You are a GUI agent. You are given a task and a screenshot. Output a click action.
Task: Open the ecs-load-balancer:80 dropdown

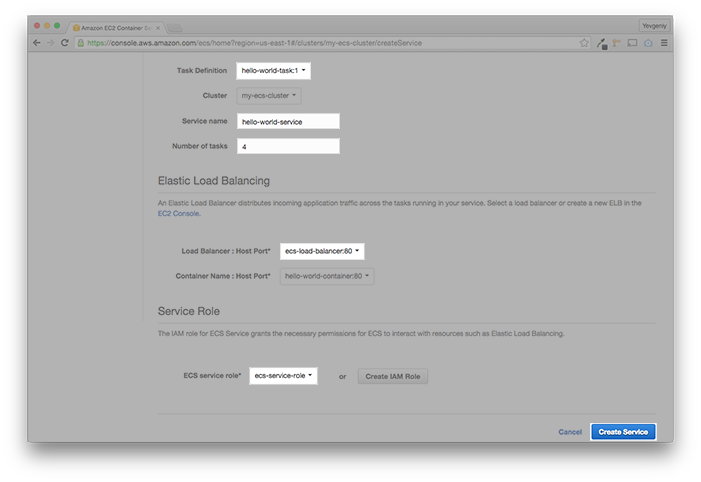322,251
